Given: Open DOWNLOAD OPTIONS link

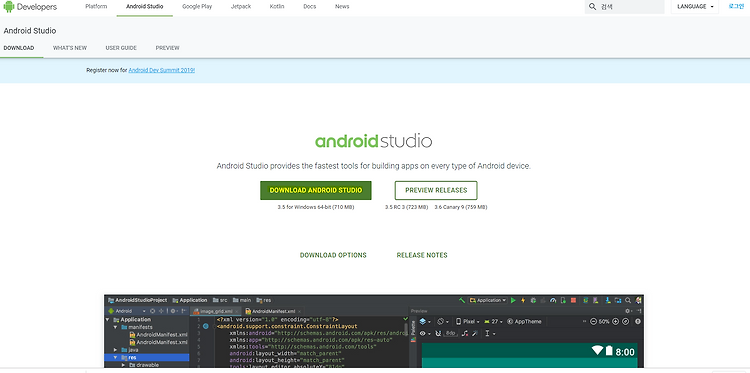Looking at the screenshot, I should coord(333,255).
